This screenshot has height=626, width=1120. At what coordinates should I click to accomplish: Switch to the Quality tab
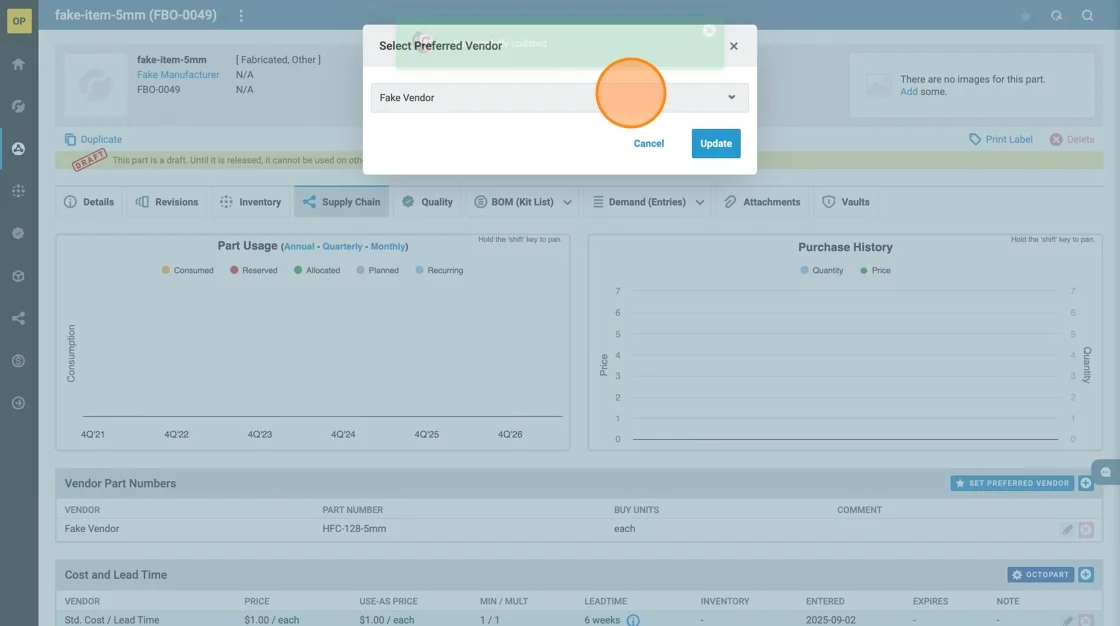point(427,202)
